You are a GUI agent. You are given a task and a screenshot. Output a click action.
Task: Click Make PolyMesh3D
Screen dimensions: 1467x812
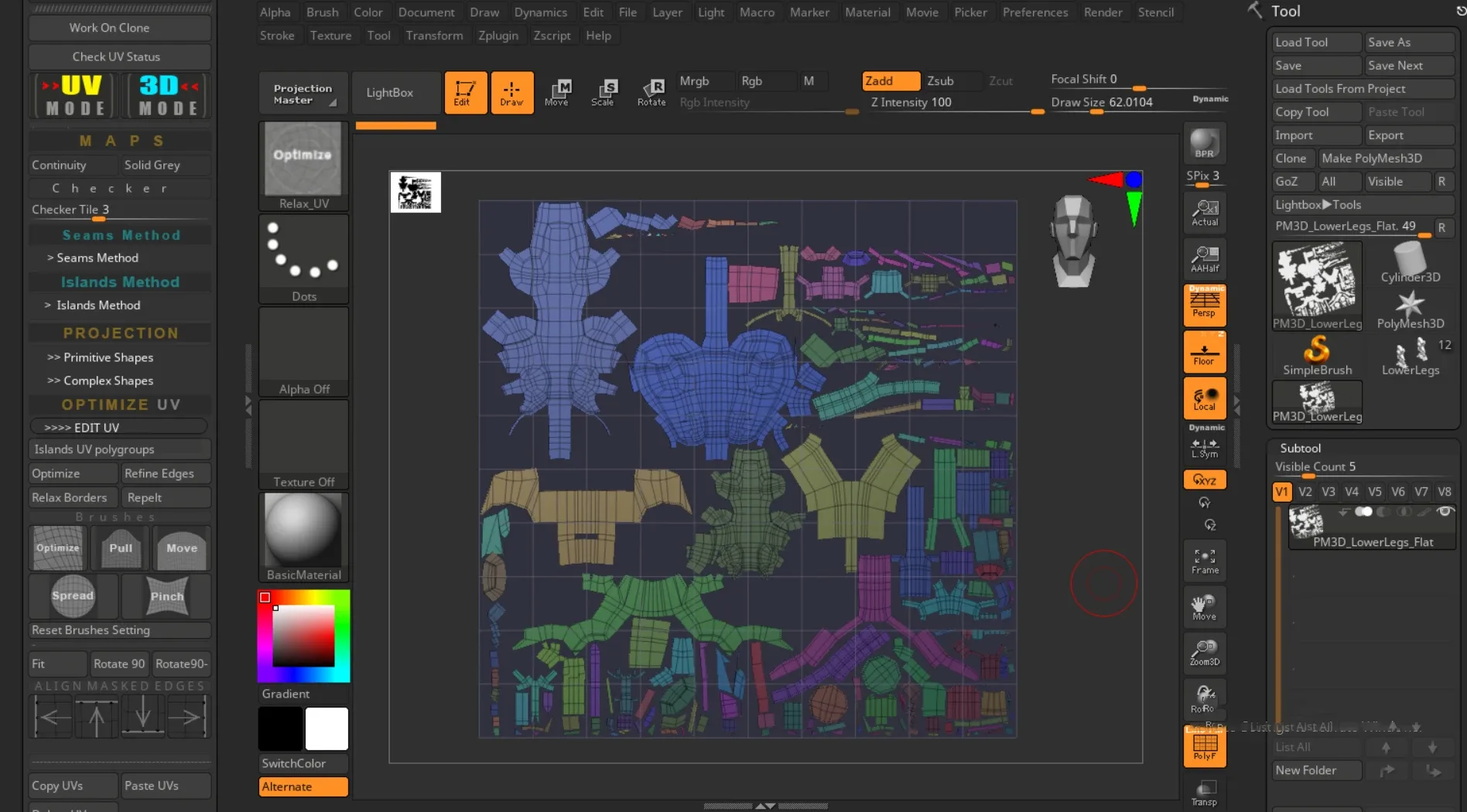point(1387,158)
